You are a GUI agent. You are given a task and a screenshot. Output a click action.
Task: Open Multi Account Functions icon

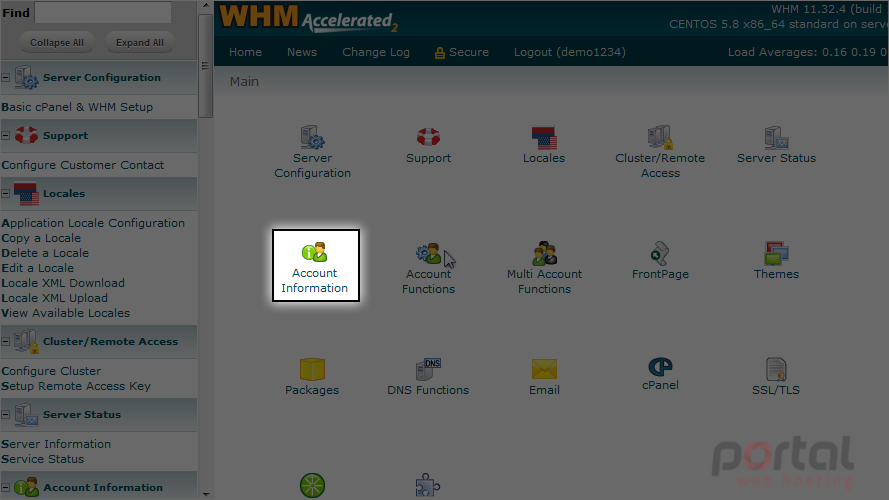coord(545,253)
